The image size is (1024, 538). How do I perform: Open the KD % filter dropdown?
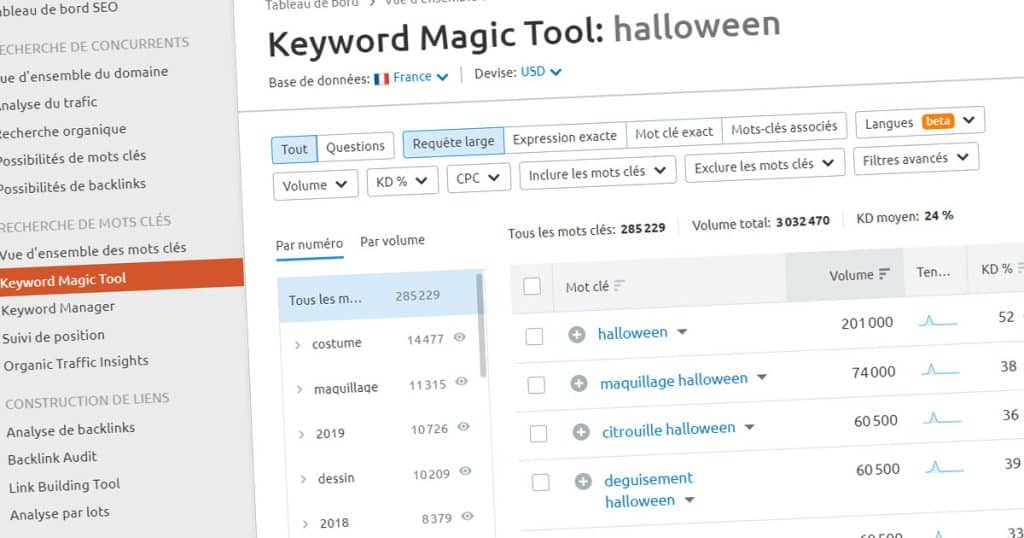pos(402,181)
